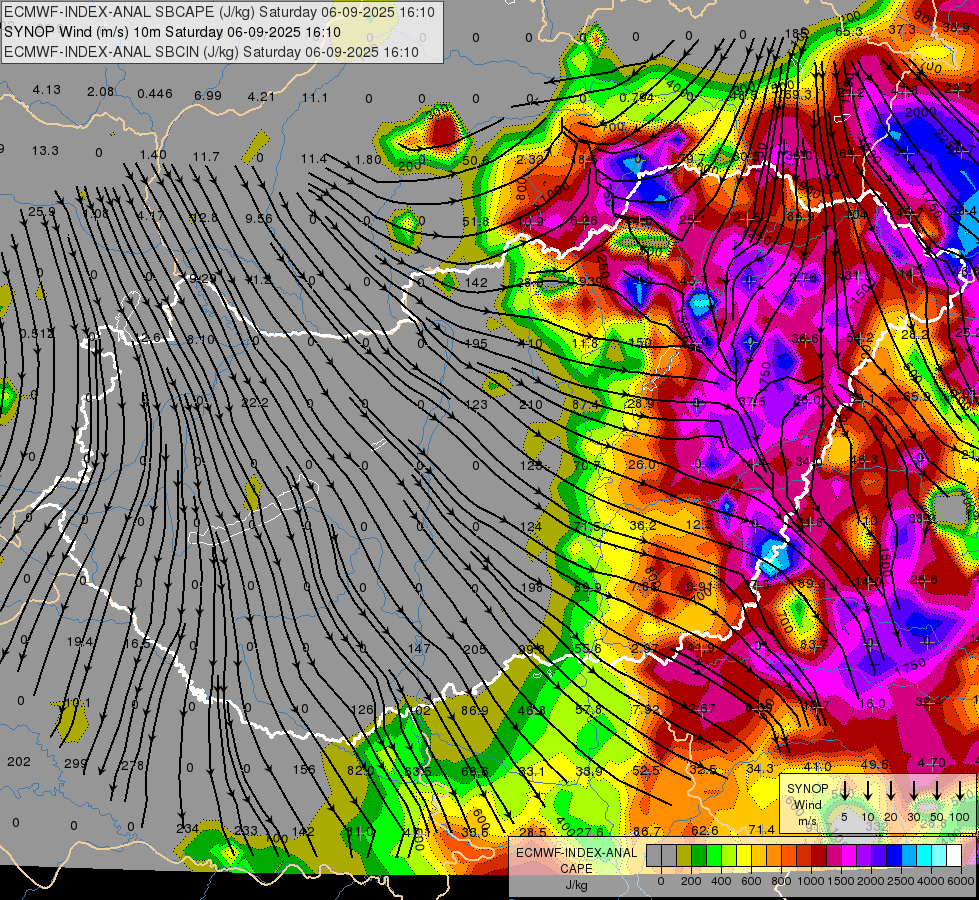Click the 4.70 value on the map
Viewport: 979px width, 900px height.
(x=932, y=763)
